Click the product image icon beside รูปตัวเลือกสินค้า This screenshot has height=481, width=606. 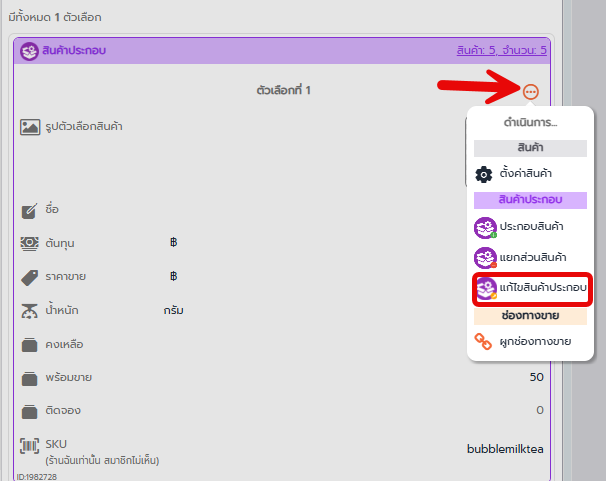pos(30,127)
